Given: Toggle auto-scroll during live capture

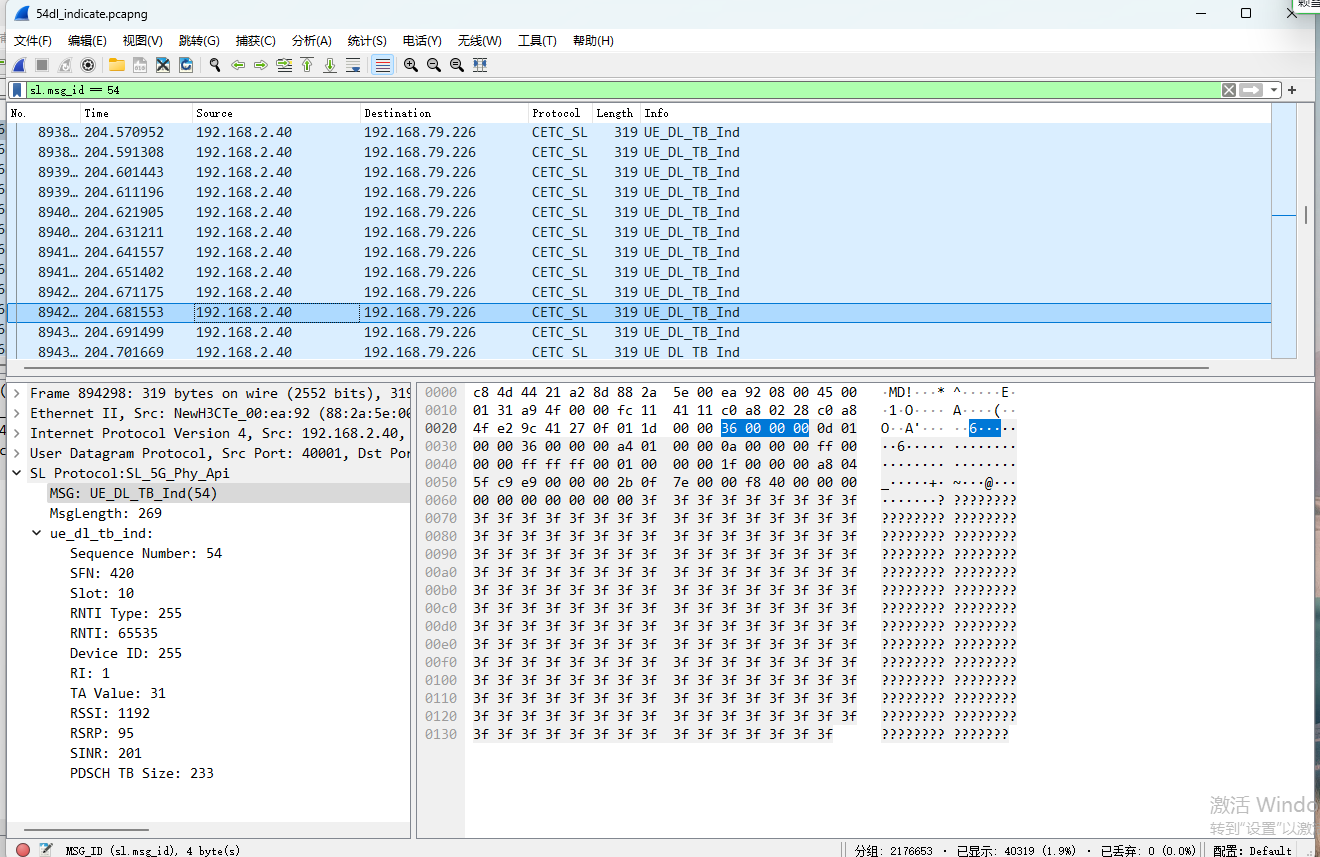Looking at the screenshot, I should click(x=353, y=65).
